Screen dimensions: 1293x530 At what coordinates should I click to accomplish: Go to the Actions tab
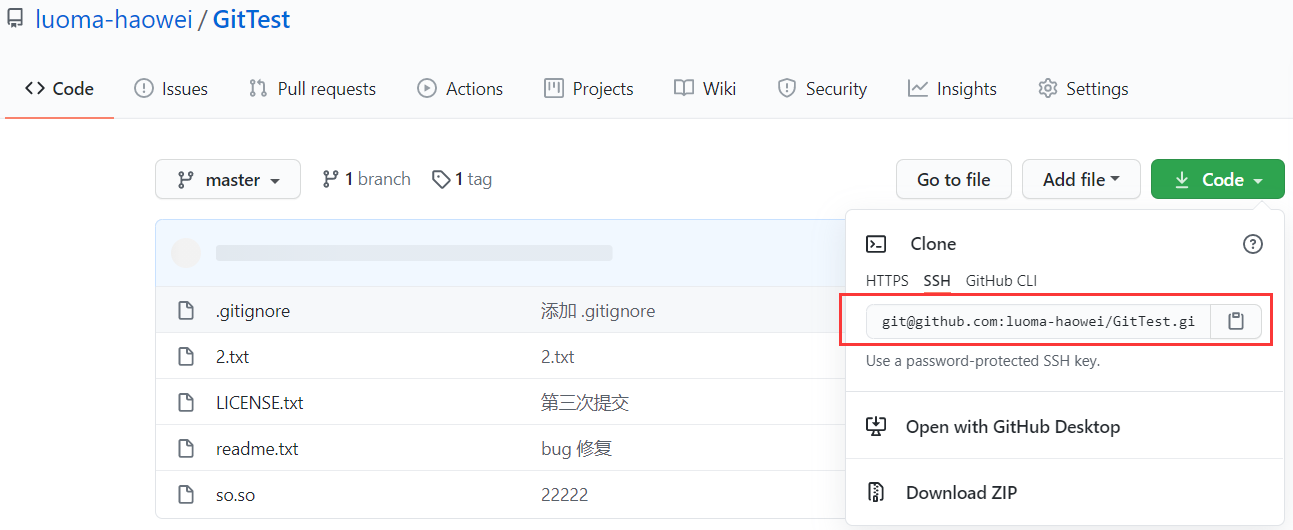click(x=460, y=89)
